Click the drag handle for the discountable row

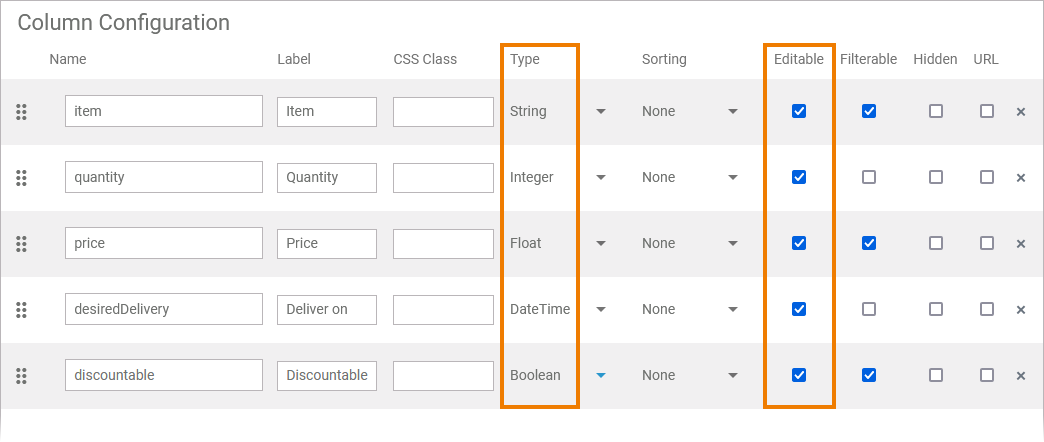(21, 376)
